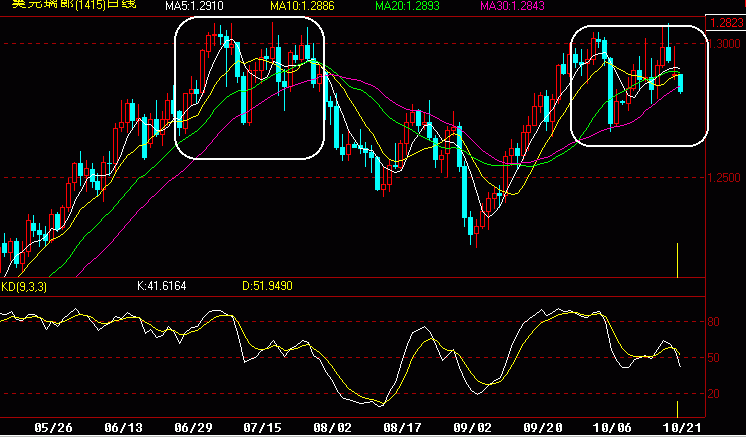Click the 10/06 date on the time axis
The image size is (746, 437).
coord(612,427)
